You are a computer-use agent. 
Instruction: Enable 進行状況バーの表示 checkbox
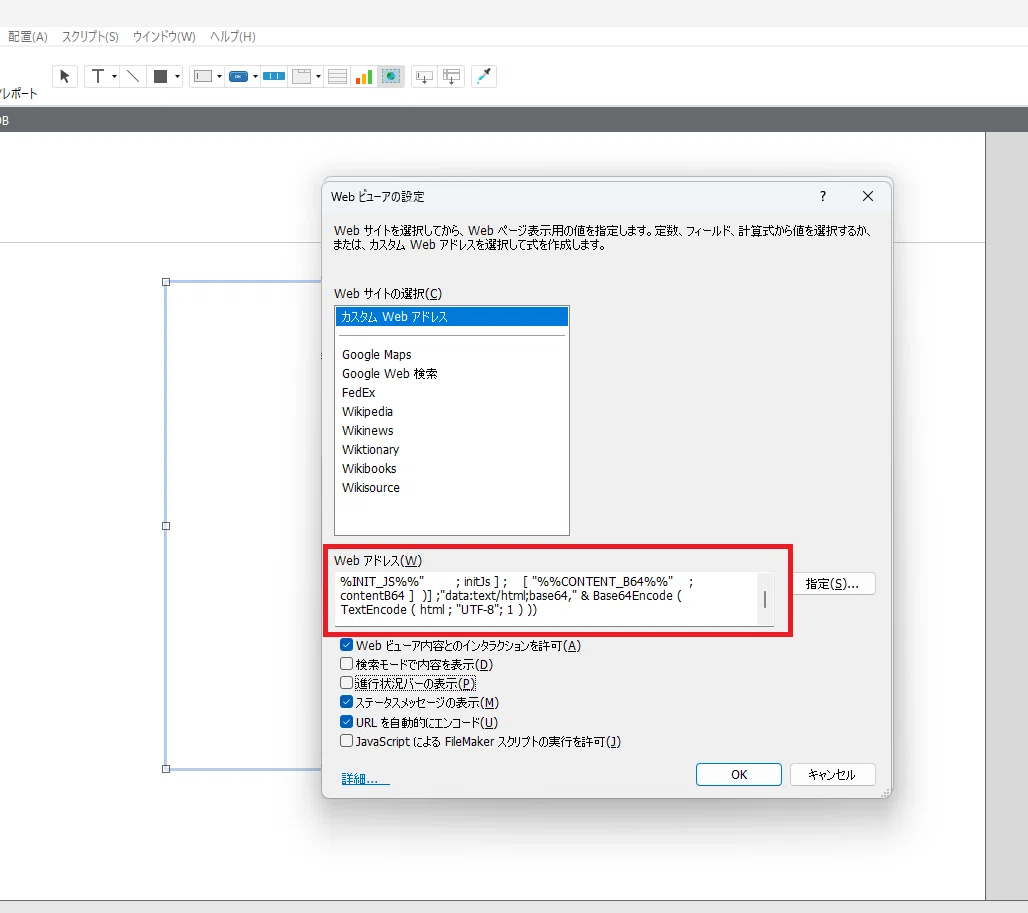click(x=346, y=684)
